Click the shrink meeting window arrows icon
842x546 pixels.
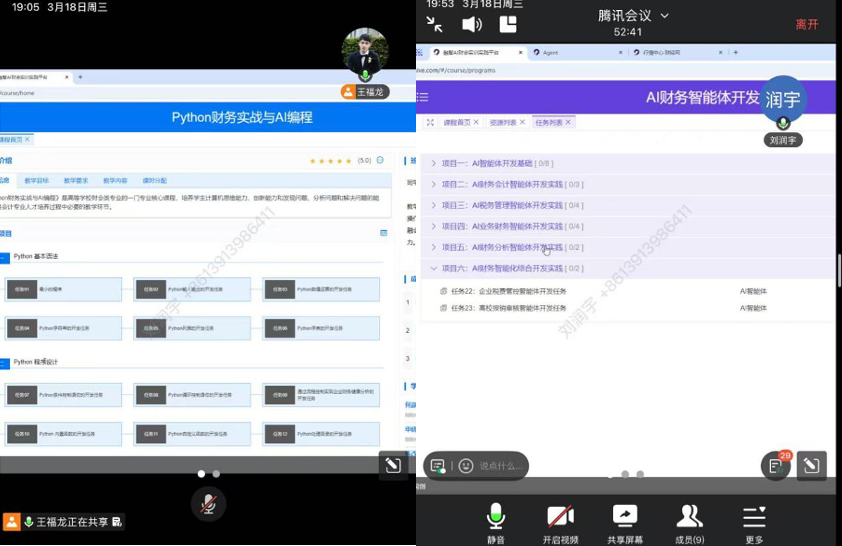click(x=435, y=24)
